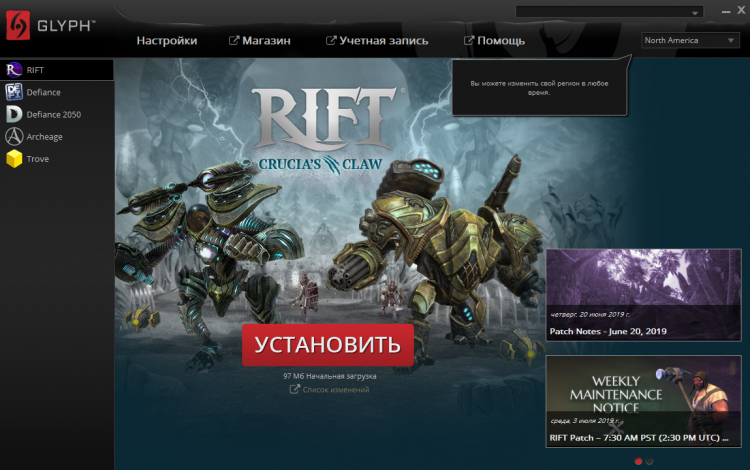
Task: Open Настройки menu
Action: coord(167,41)
